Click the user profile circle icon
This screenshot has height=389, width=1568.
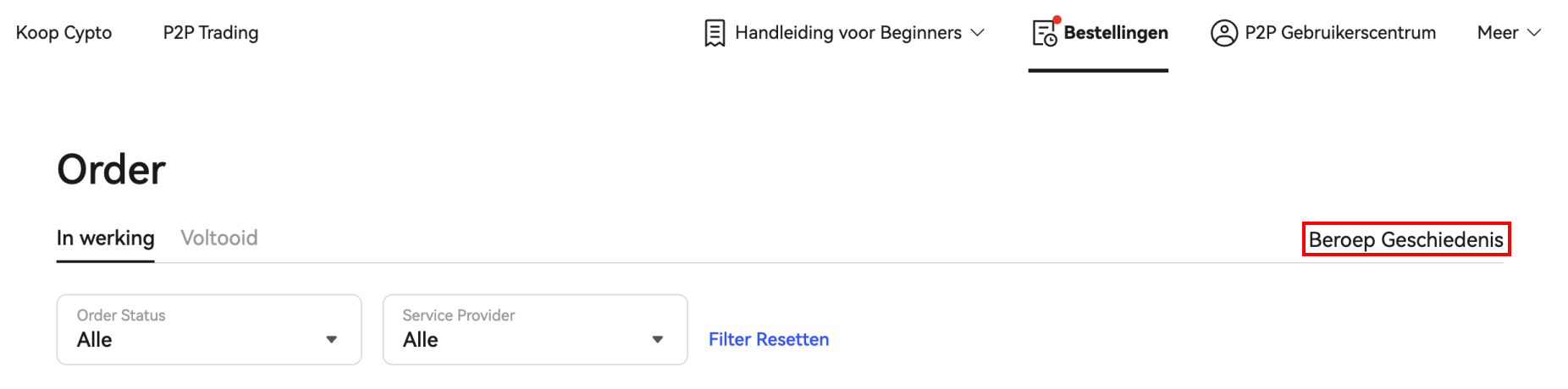(x=1224, y=33)
